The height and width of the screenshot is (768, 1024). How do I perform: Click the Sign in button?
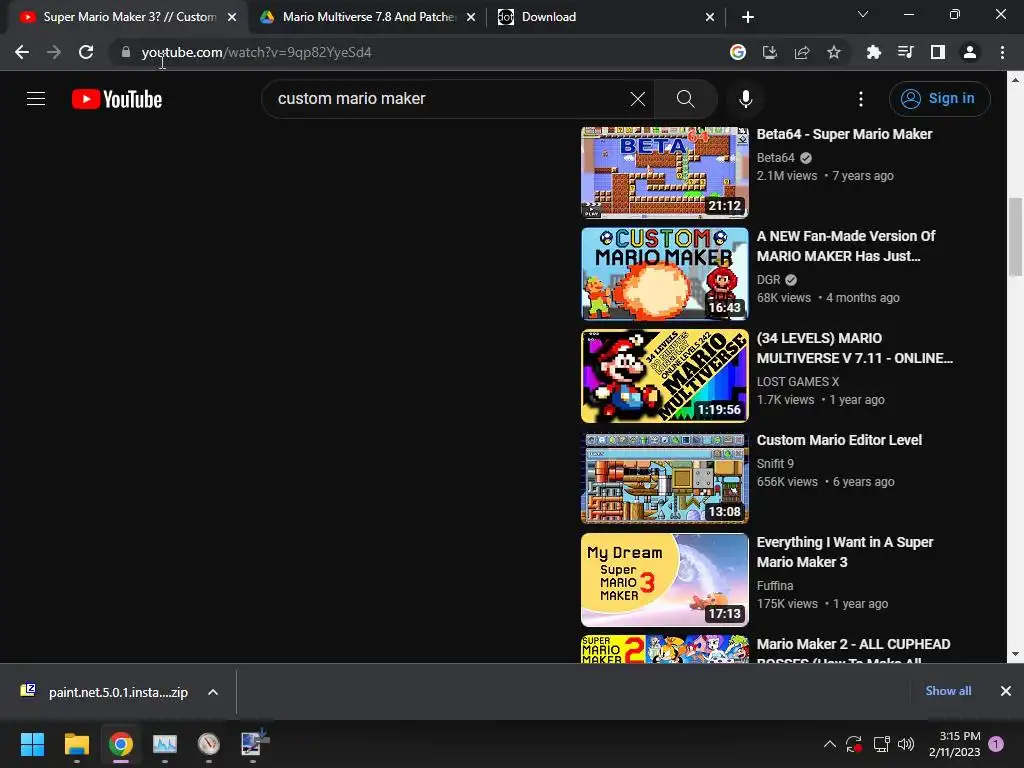(939, 99)
